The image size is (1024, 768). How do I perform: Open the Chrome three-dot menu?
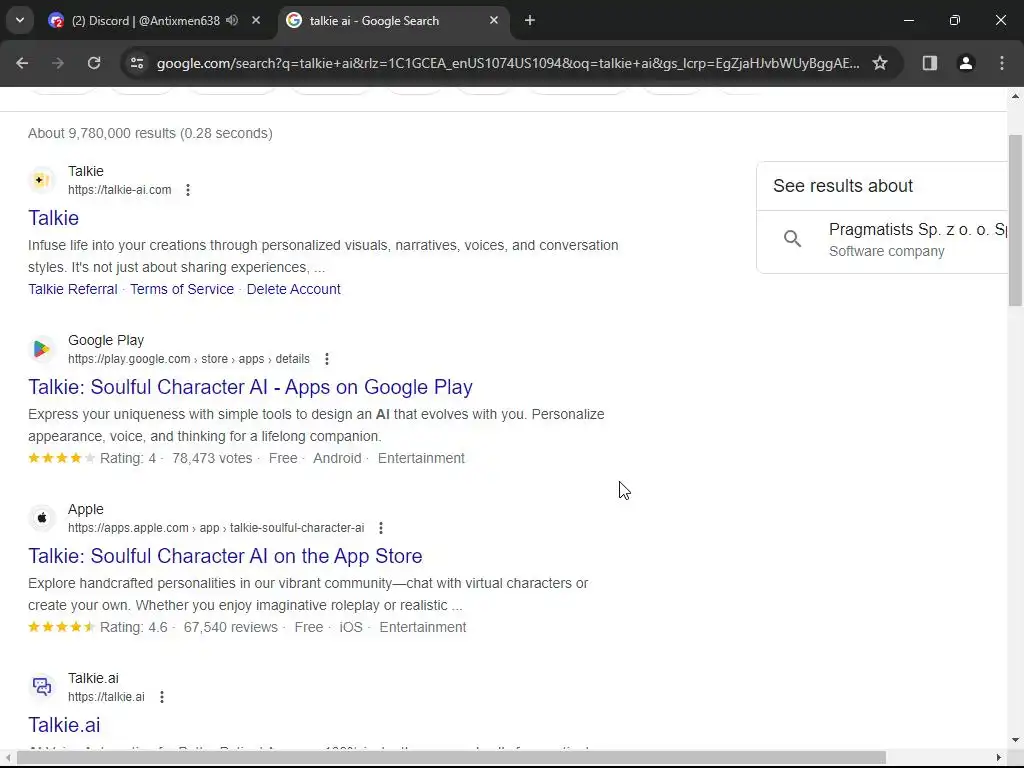(x=1002, y=63)
